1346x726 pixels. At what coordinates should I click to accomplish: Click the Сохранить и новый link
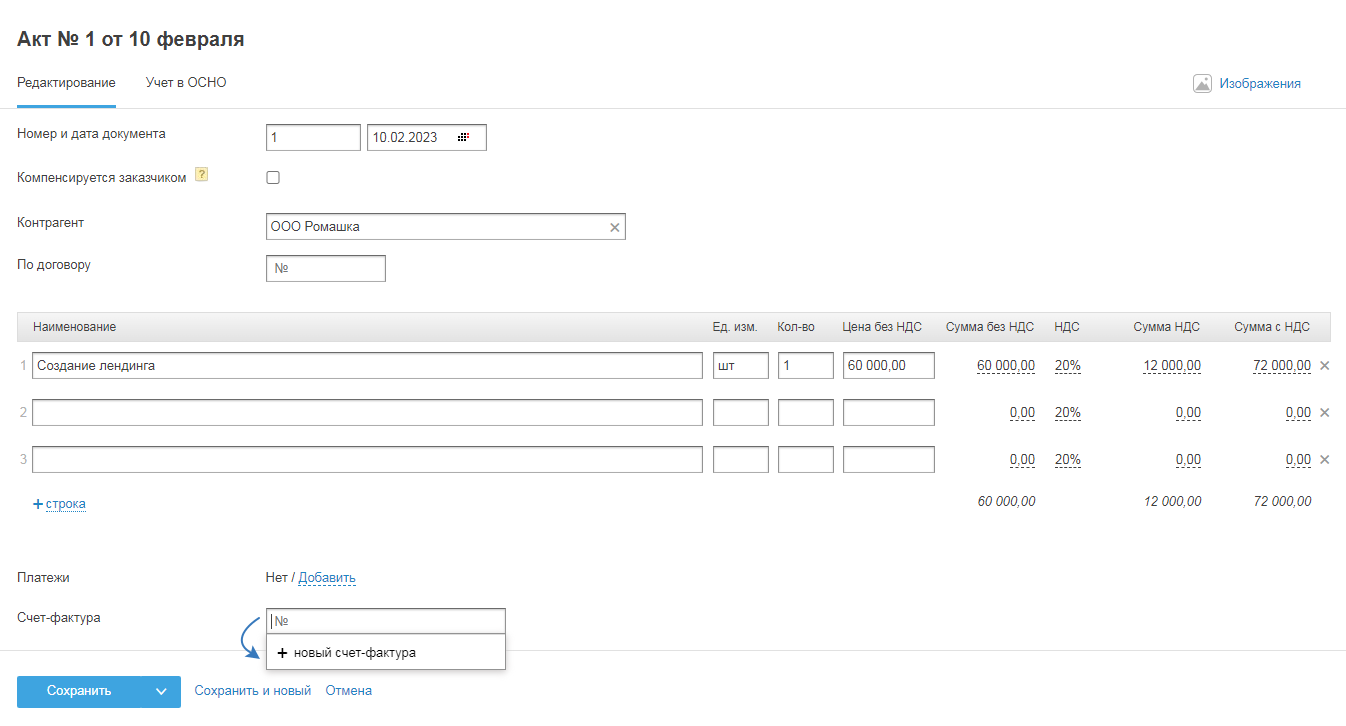tap(253, 691)
